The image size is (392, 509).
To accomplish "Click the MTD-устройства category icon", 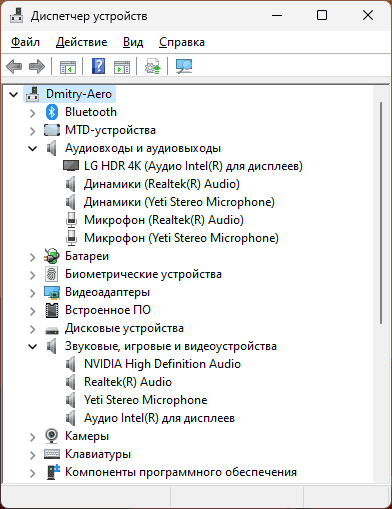I will pyautogui.click(x=52, y=130).
